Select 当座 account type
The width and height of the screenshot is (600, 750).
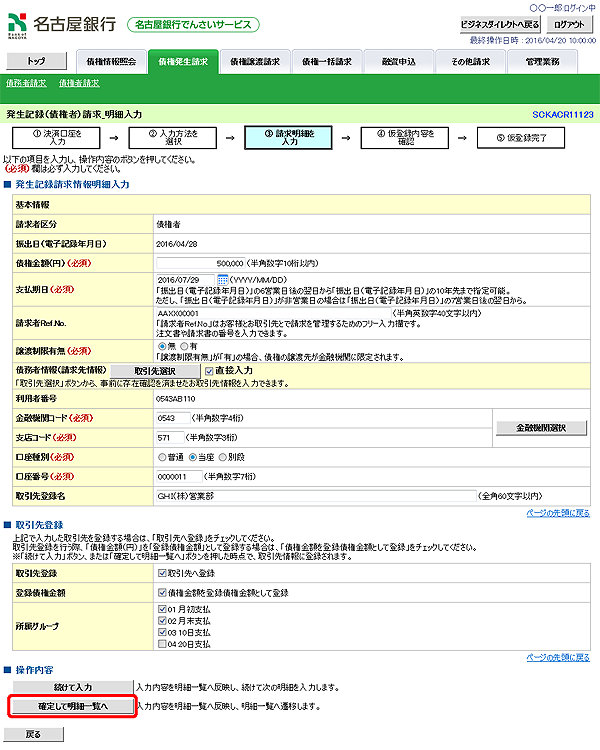pos(192,457)
